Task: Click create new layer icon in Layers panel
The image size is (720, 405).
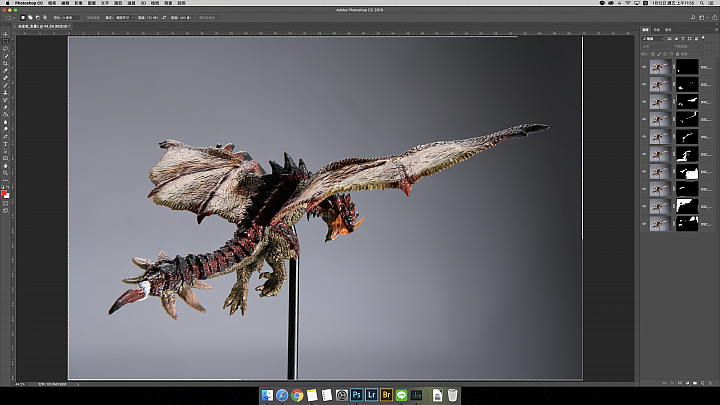Action: pyautogui.click(x=703, y=382)
